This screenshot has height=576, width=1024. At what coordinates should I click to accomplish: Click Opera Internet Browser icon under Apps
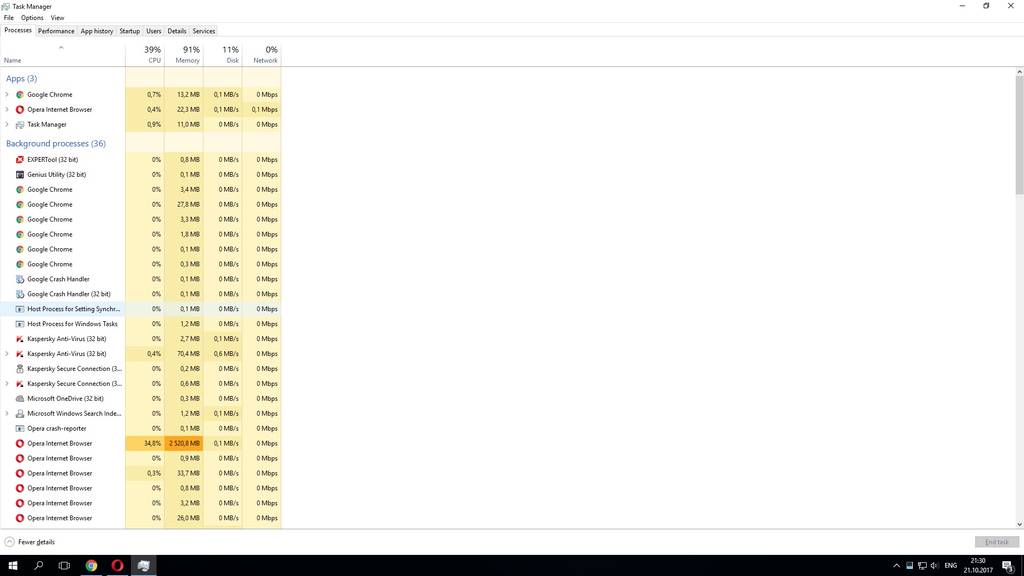click(20, 110)
